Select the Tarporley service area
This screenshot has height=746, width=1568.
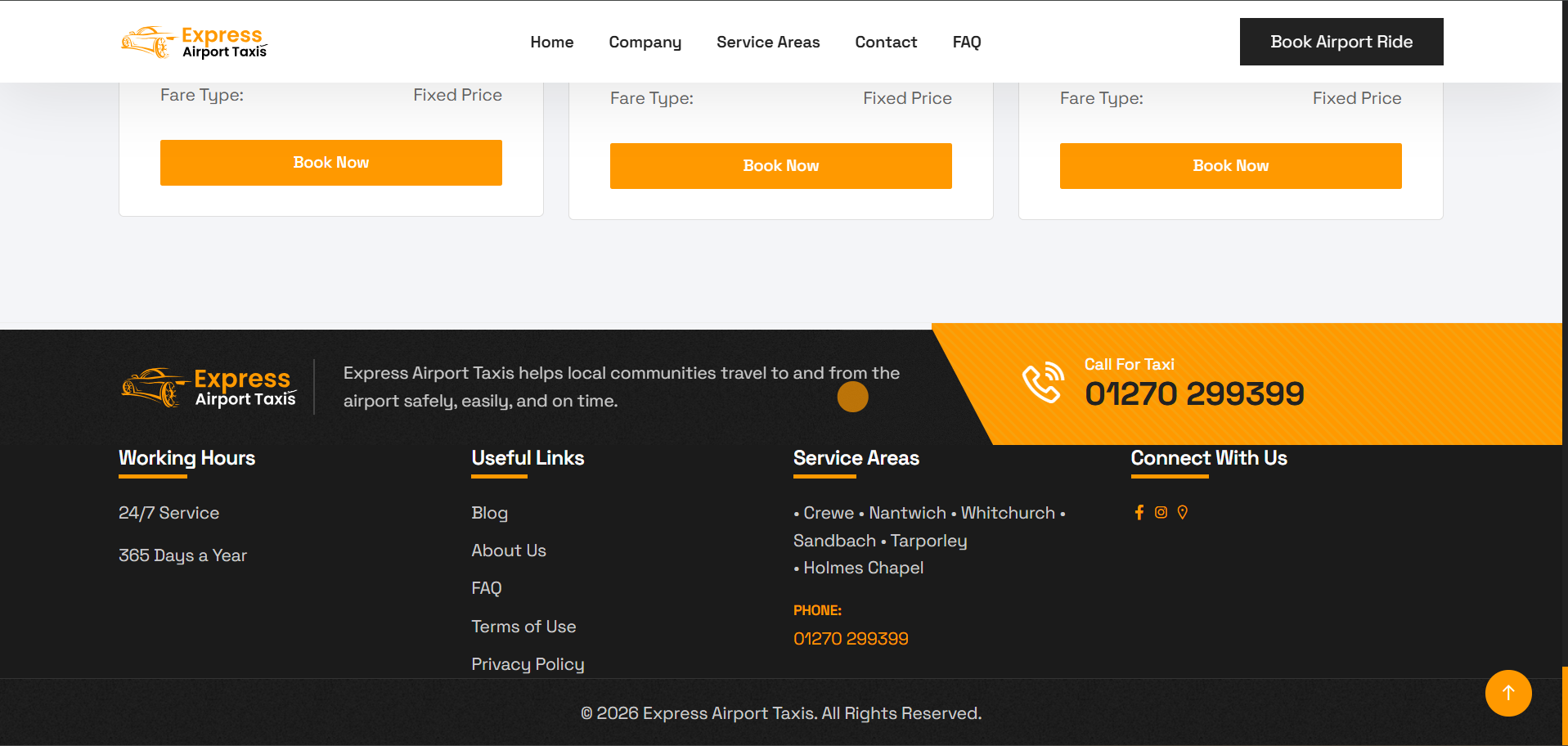point(928,541)
